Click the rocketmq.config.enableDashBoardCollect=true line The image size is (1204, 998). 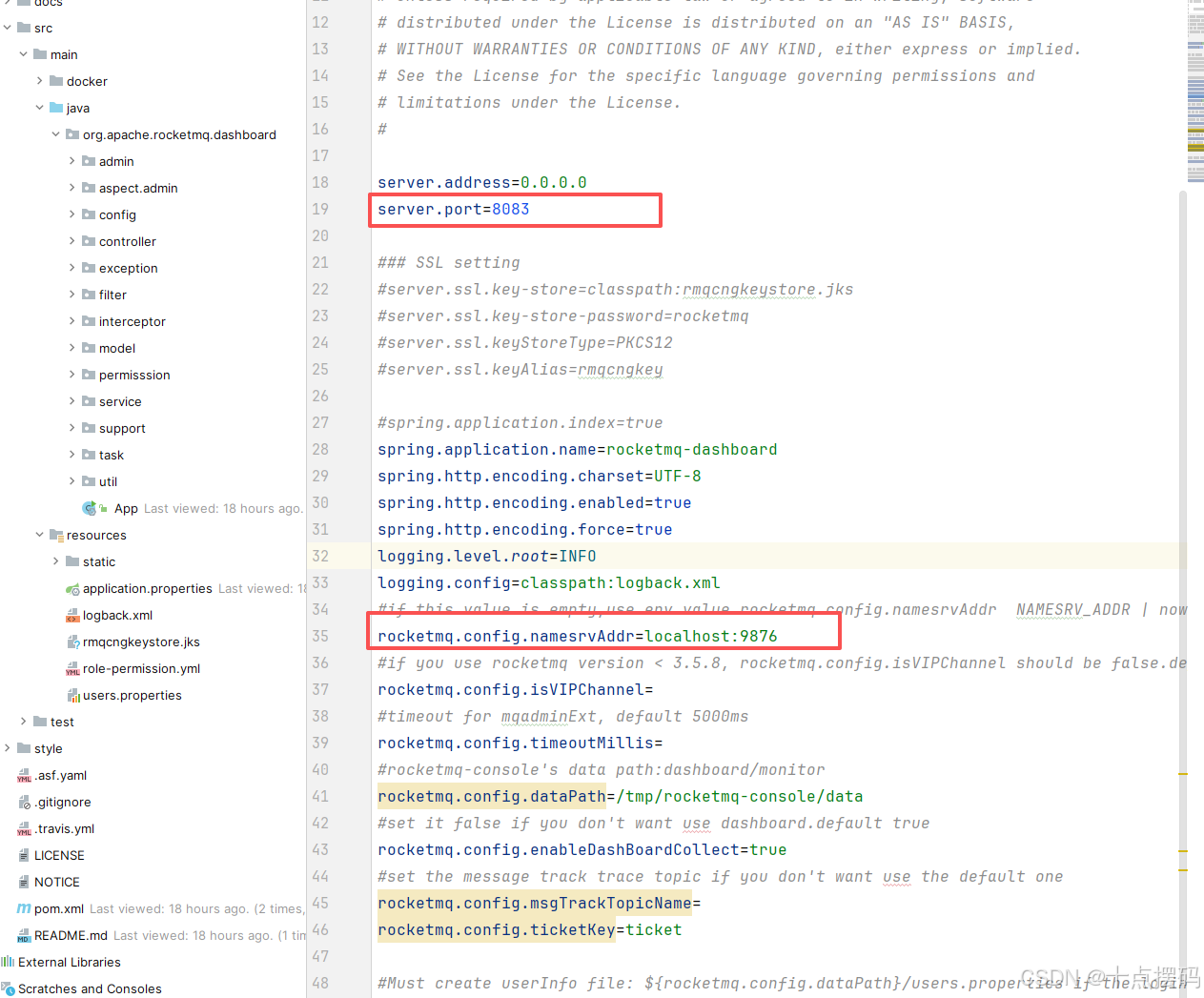(582, 849)
